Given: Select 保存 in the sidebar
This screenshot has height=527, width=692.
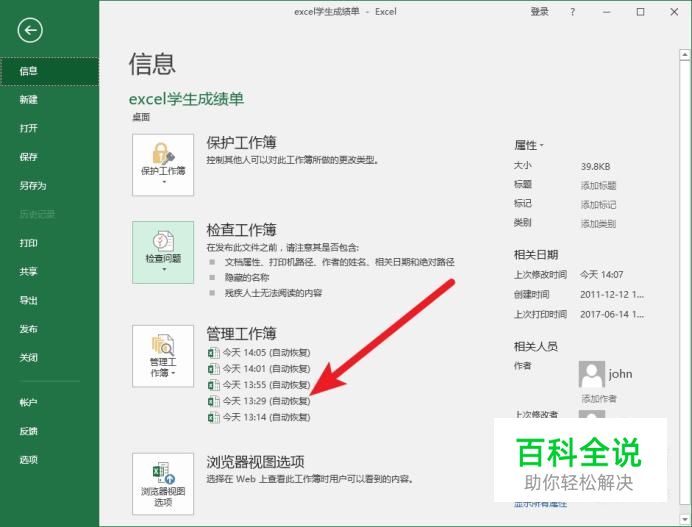Looking at the screenshot, I should 49,157.
